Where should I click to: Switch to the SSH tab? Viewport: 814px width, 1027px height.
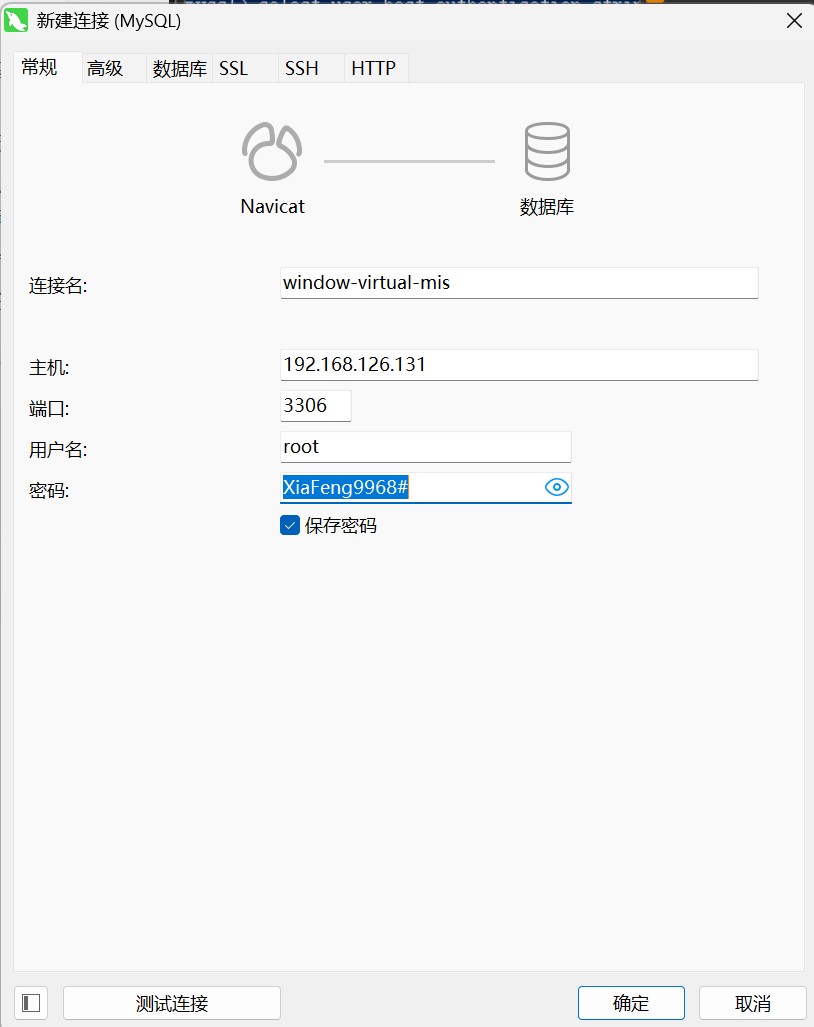point(311,68)
